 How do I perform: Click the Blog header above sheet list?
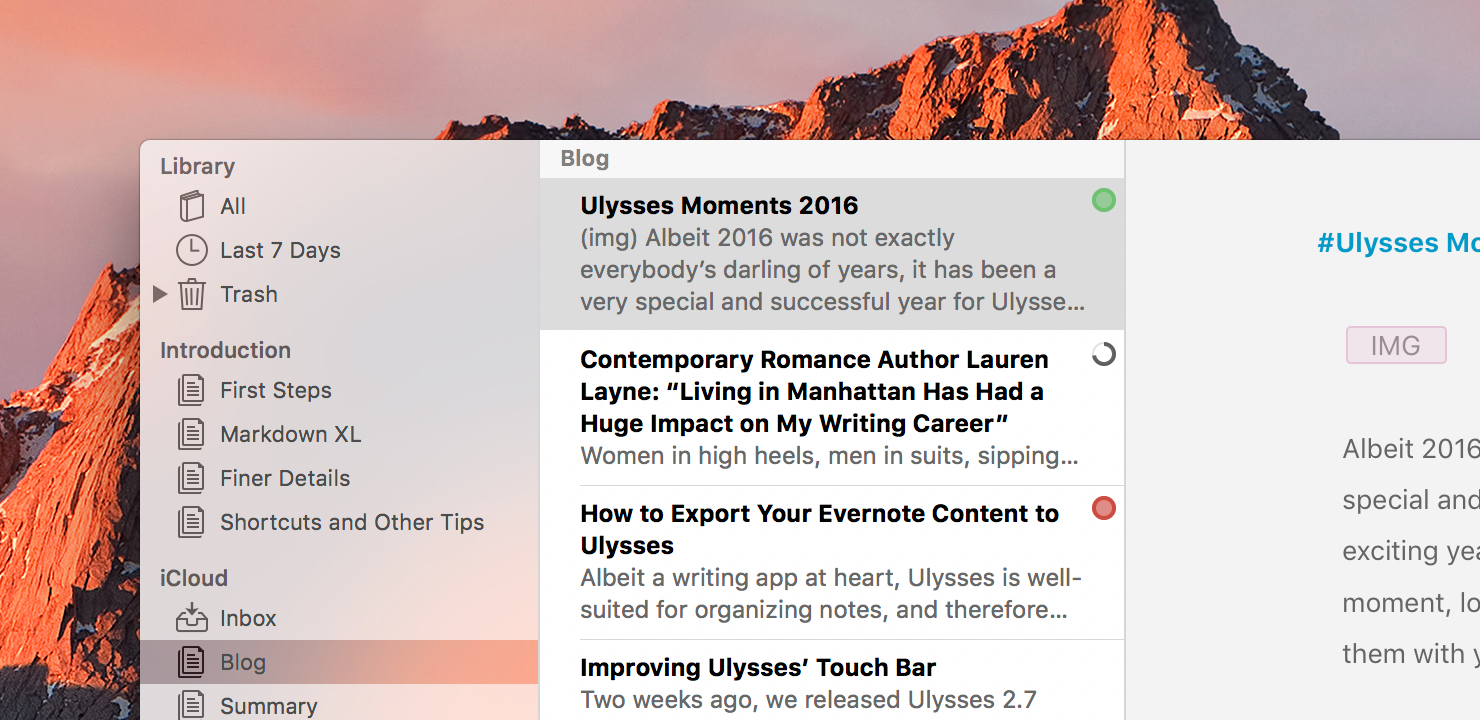(585, 158)
